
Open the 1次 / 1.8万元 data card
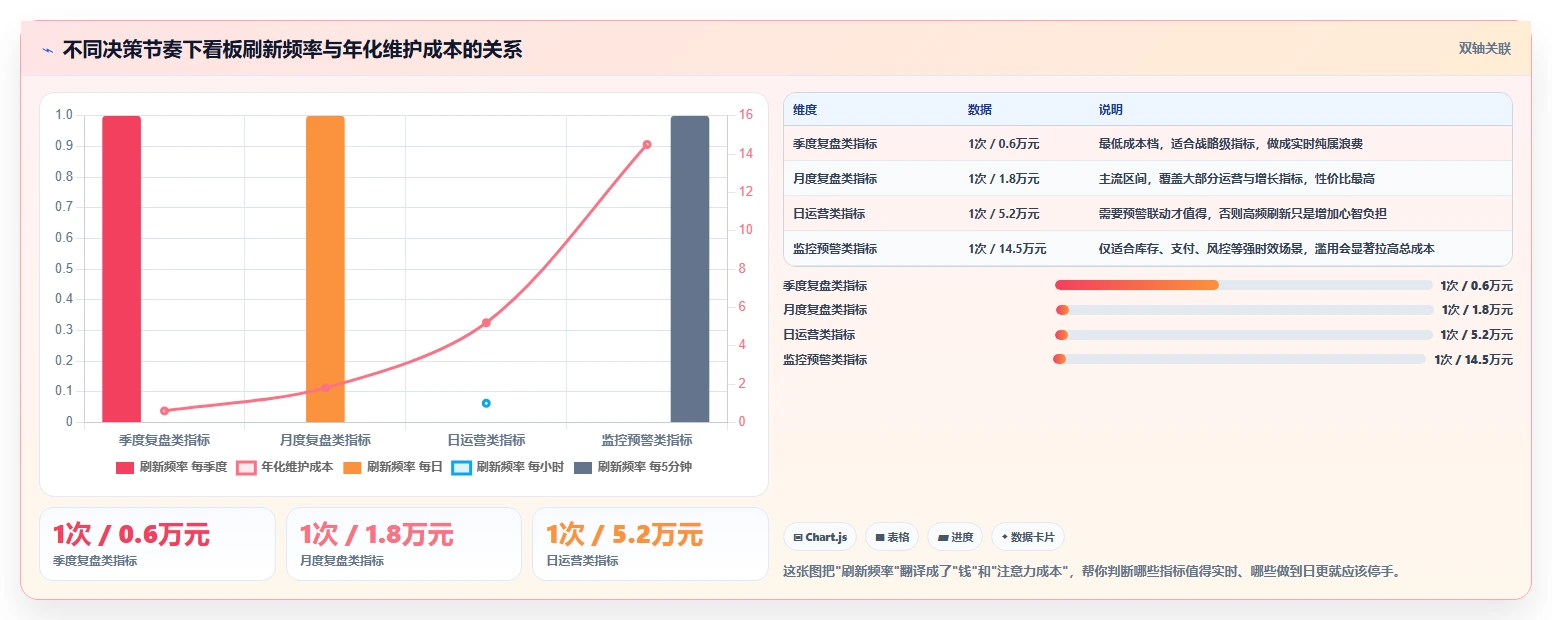(x=404, y=544)
